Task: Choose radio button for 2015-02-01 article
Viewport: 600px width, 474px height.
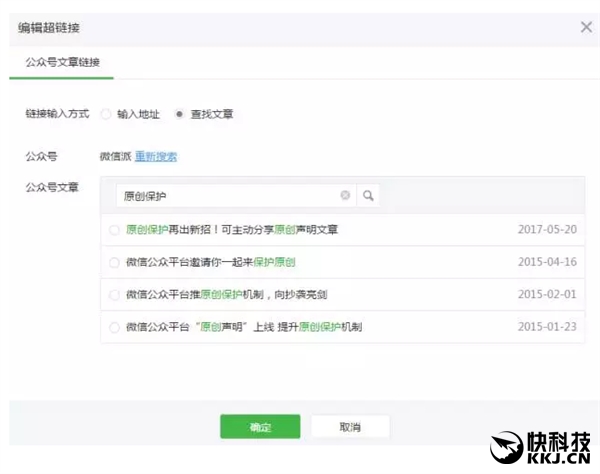Action: 115,295
